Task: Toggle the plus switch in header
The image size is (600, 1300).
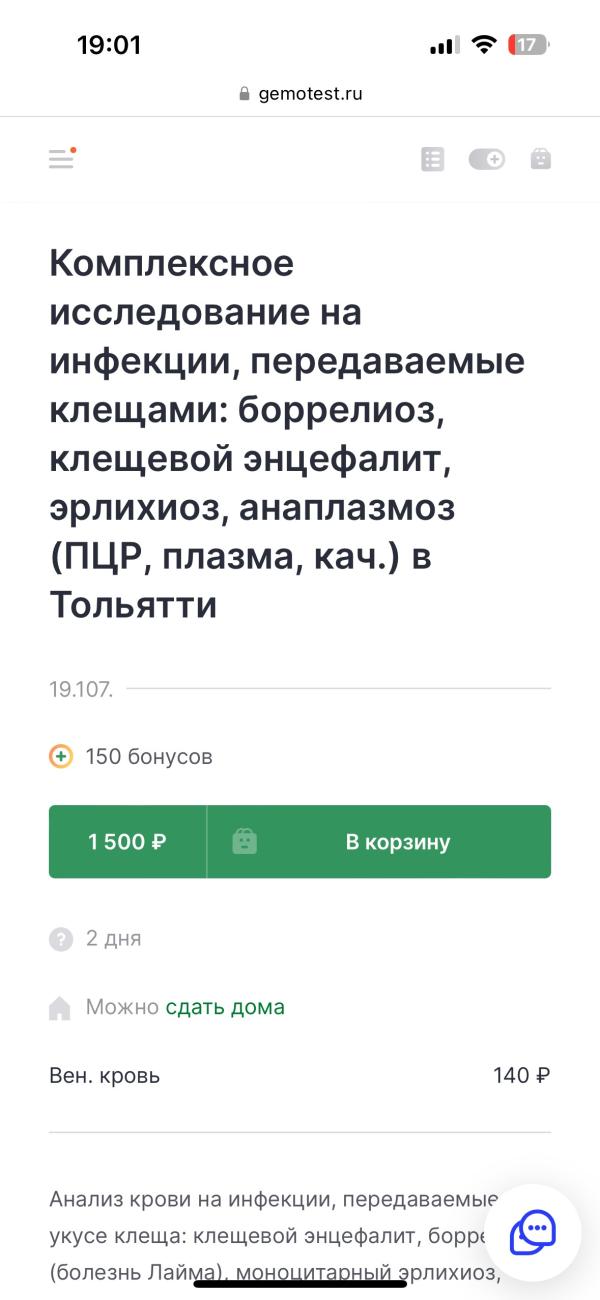Action: pyautogui.click(x=487, y=159)
